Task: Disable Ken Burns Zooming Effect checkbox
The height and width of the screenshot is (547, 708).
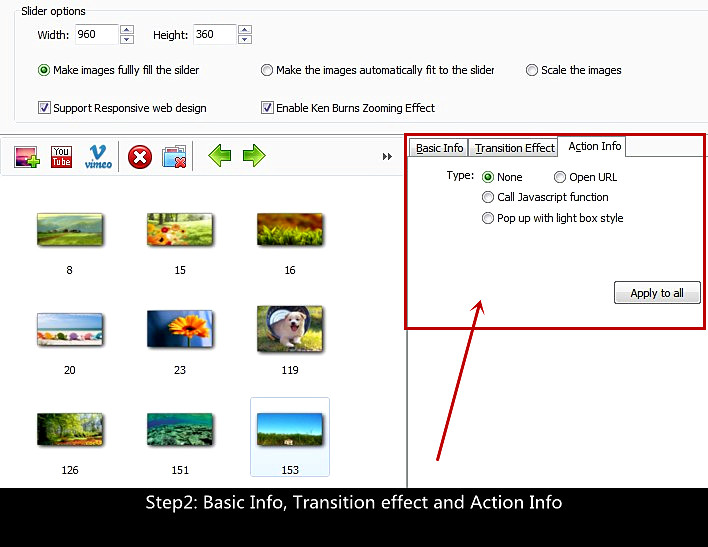Action: (267, 108)
